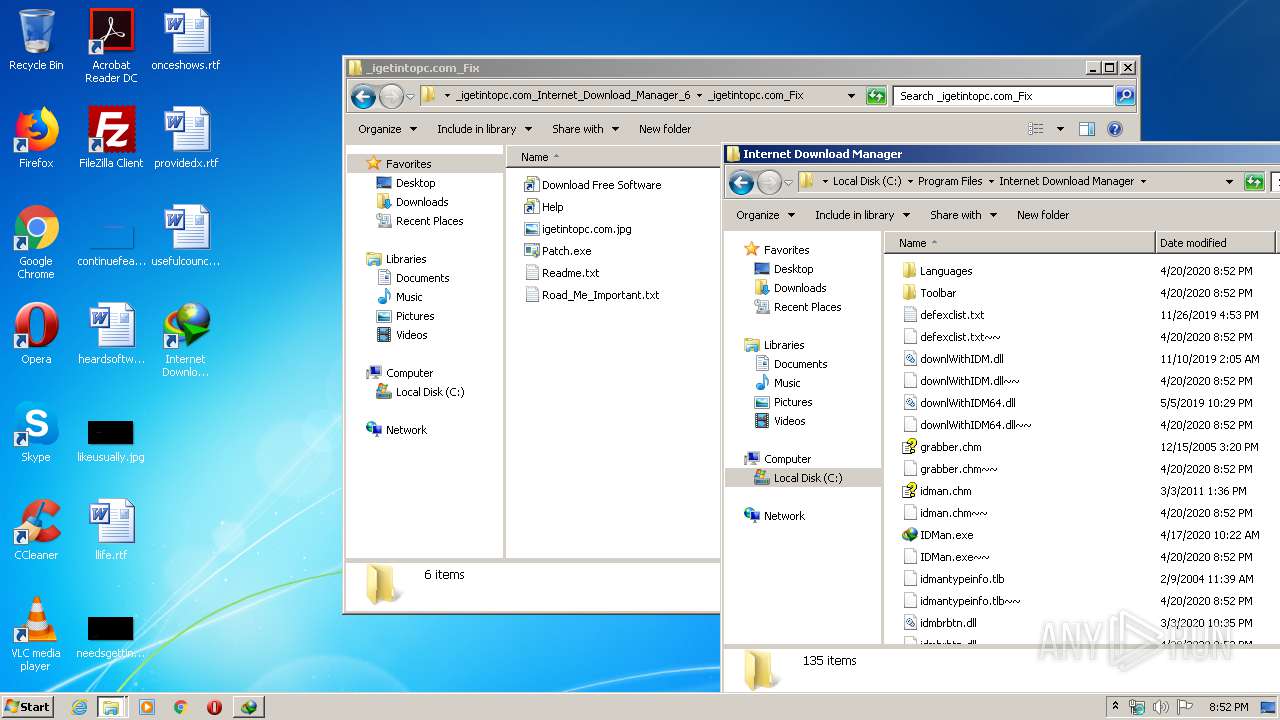The width and height of the screenshot is (1280, 720).
Task: Open CCleaner desktop shortcut
Action: pos(36,530)
